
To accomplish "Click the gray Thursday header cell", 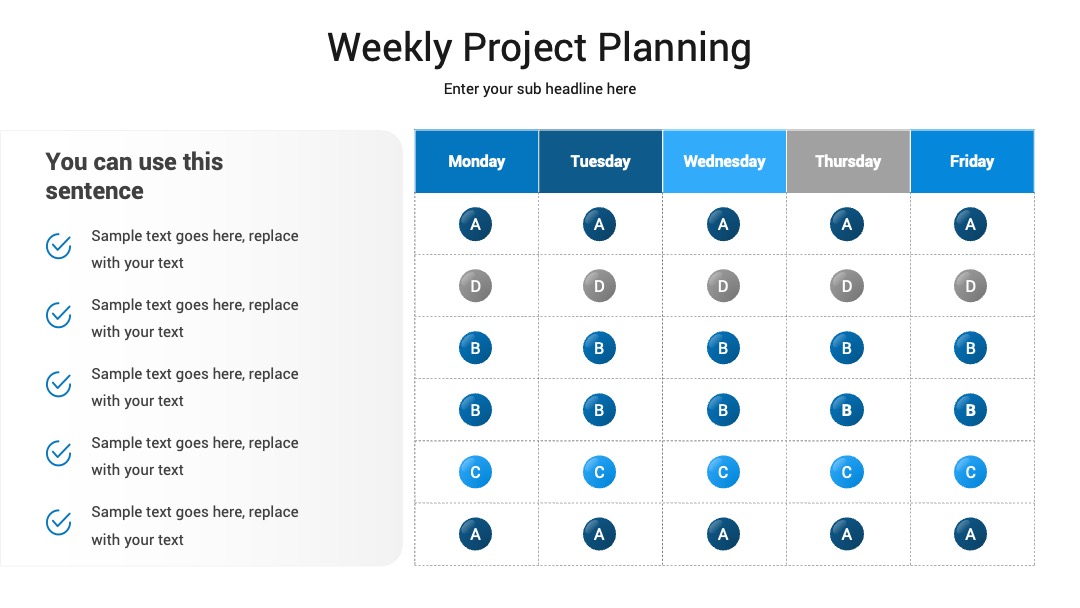I will pyautogui.click(x=849, y=161).
